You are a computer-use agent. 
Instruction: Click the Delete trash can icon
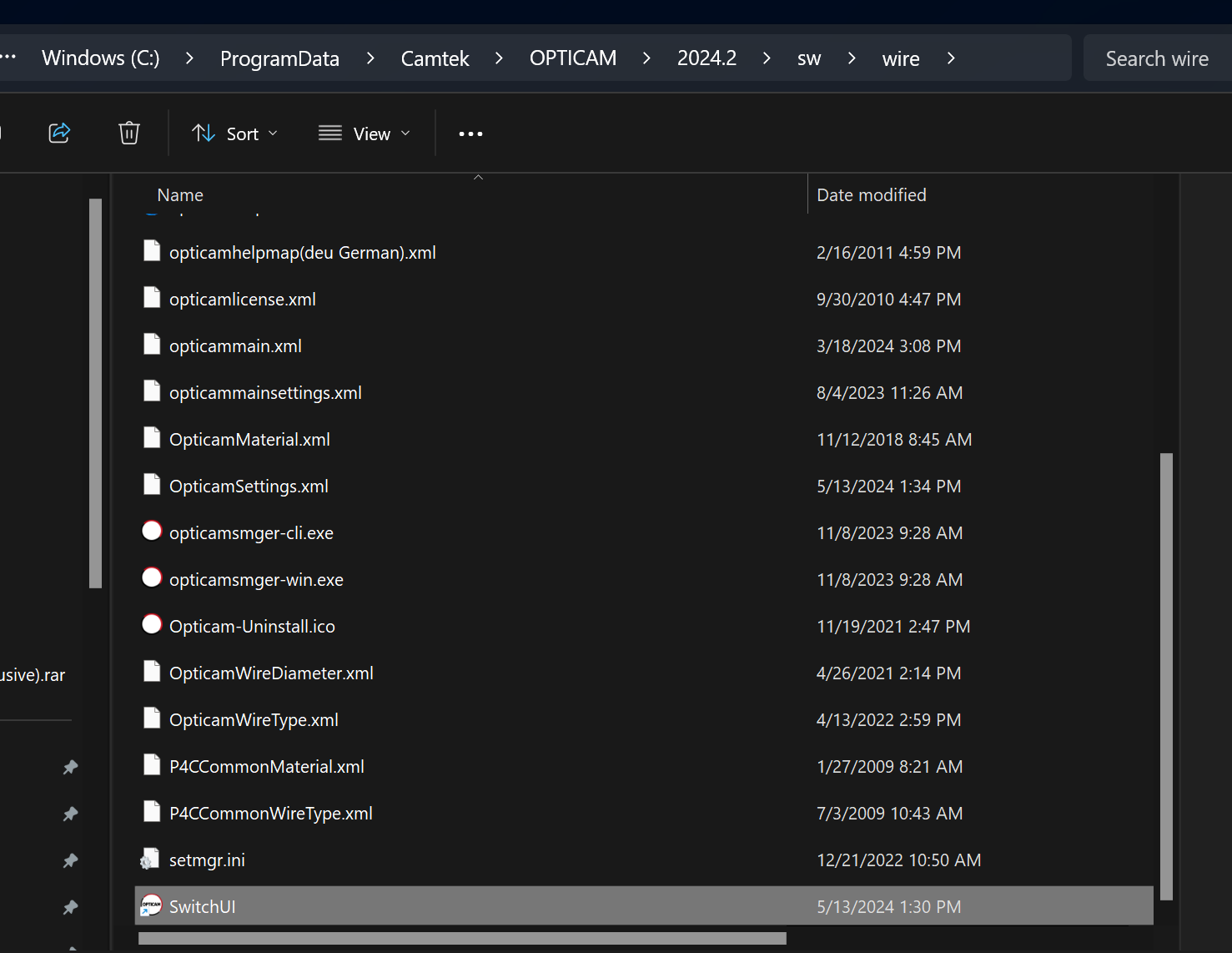[x=129, y=133]
